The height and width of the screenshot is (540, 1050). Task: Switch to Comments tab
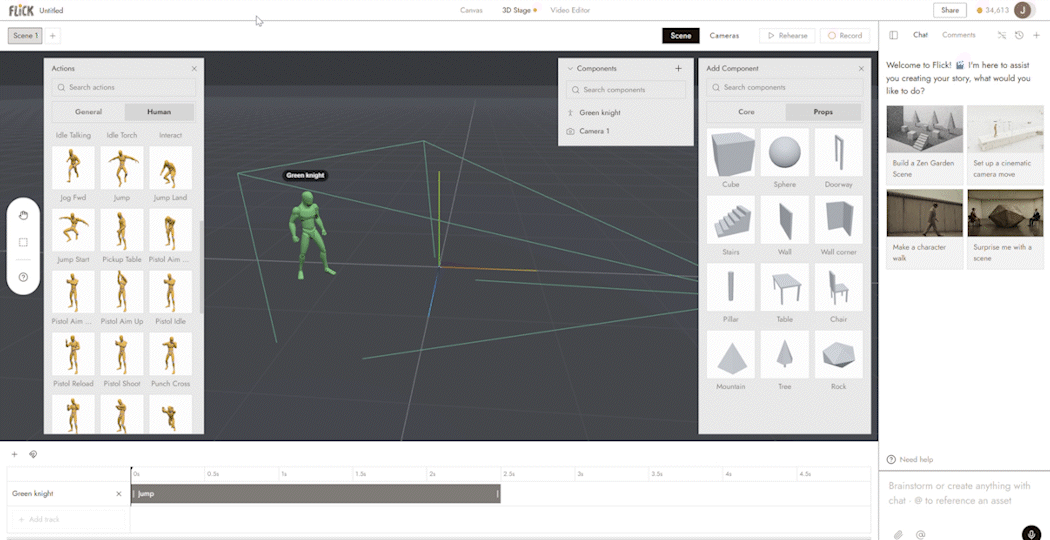(959, 35)
